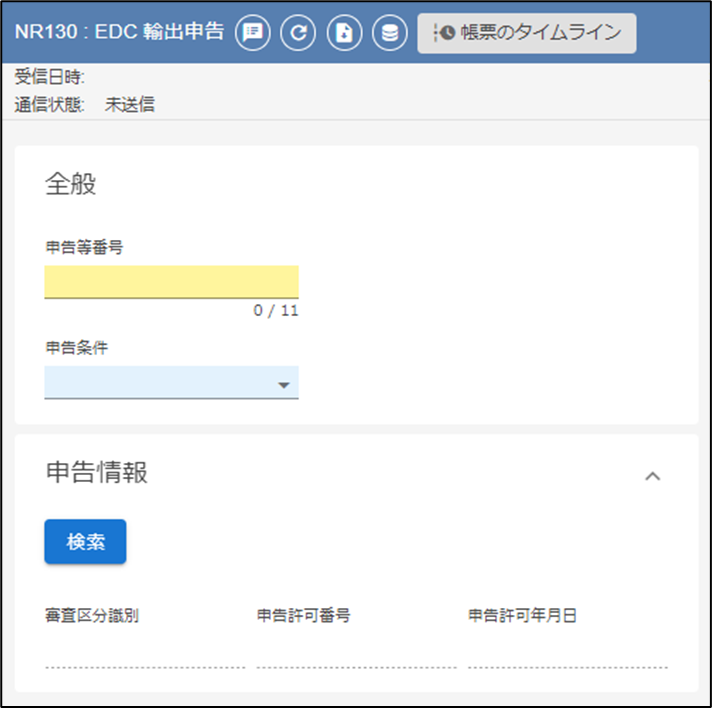This screenshot has width=712, height=708.
Task: Click the 全般 section heading
Action: tap(71, 184)
